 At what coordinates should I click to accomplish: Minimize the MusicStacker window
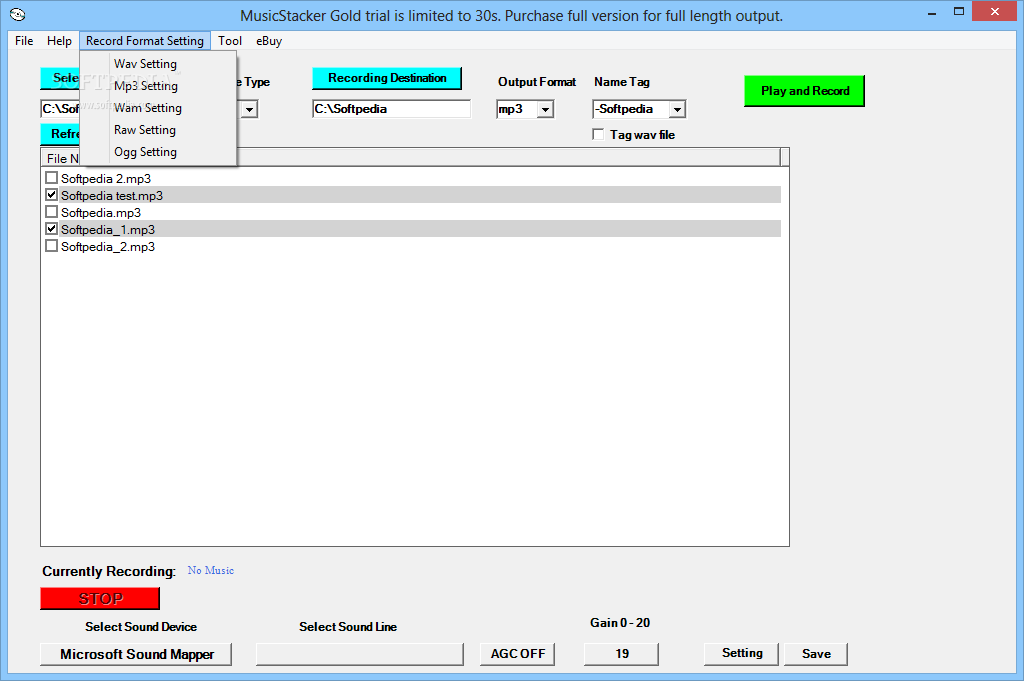tap(932, 12)
